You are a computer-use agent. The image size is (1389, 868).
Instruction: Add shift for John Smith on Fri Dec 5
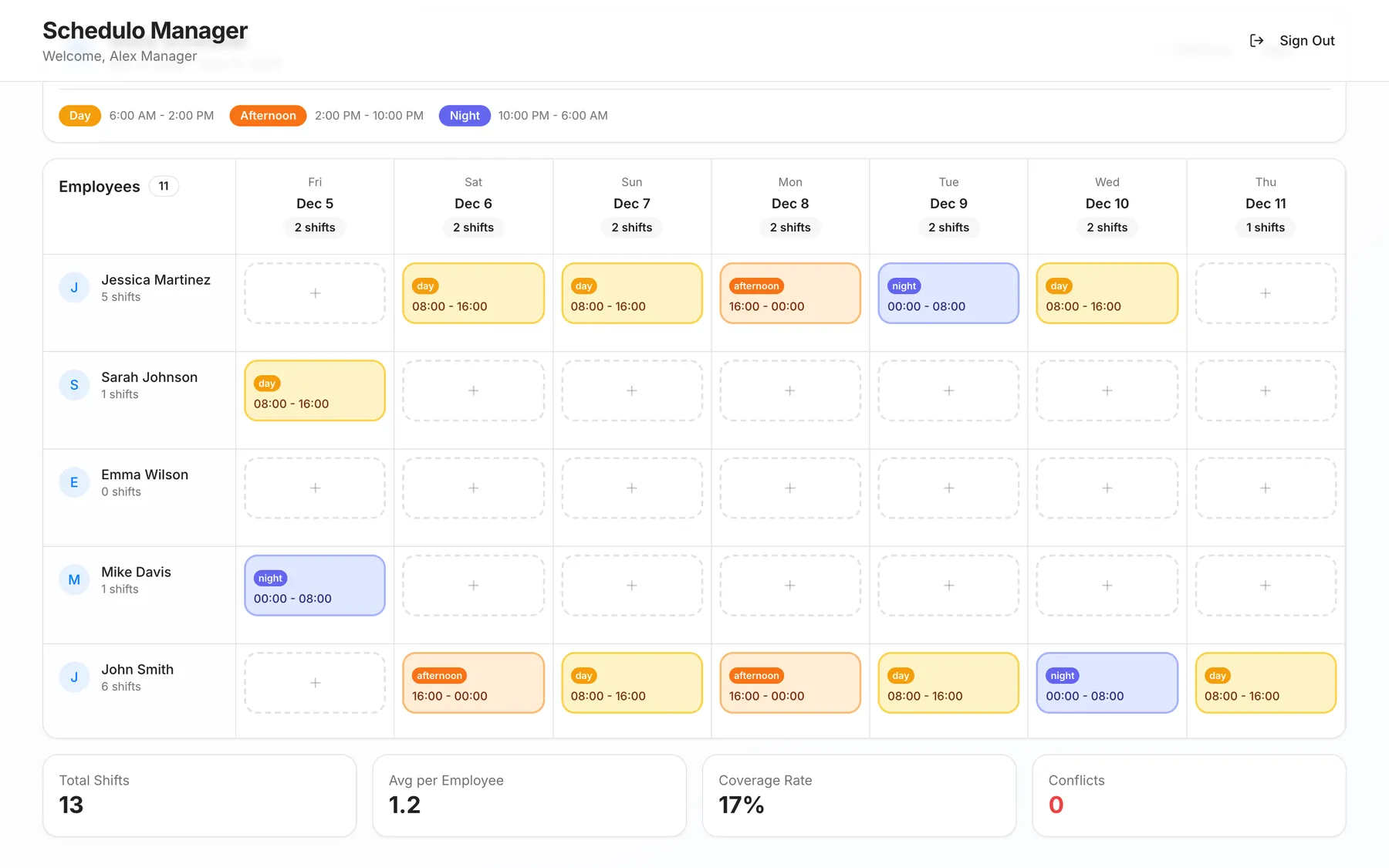click(315, 683)
